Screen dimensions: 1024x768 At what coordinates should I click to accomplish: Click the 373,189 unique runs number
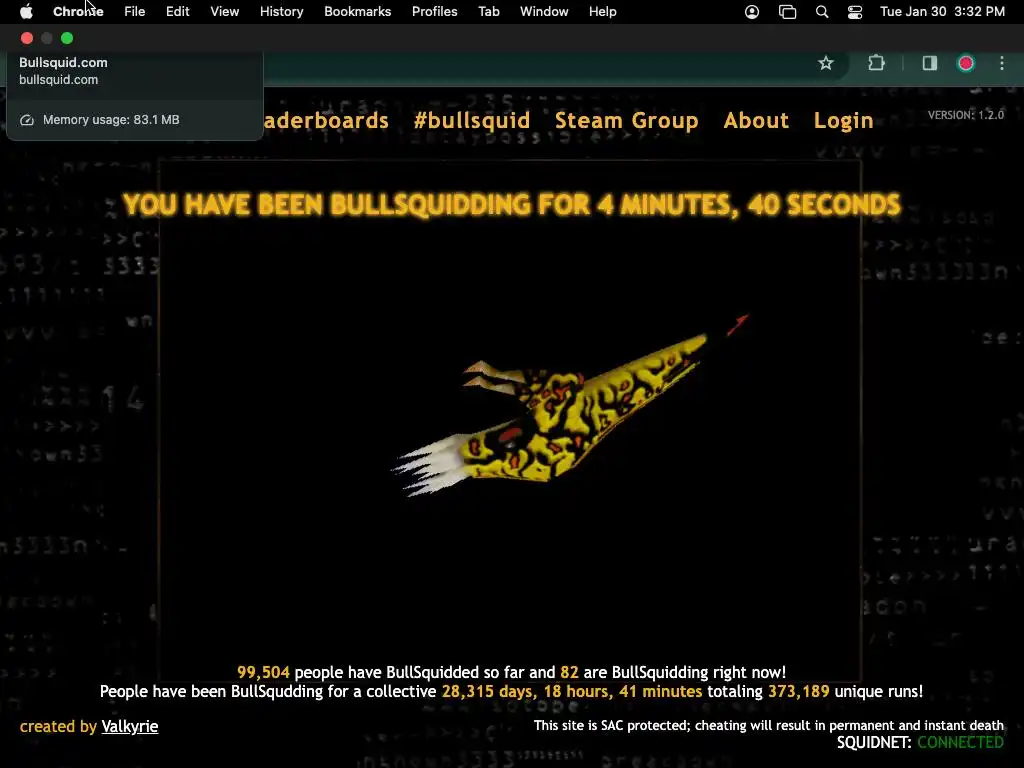tap(798, 691)
